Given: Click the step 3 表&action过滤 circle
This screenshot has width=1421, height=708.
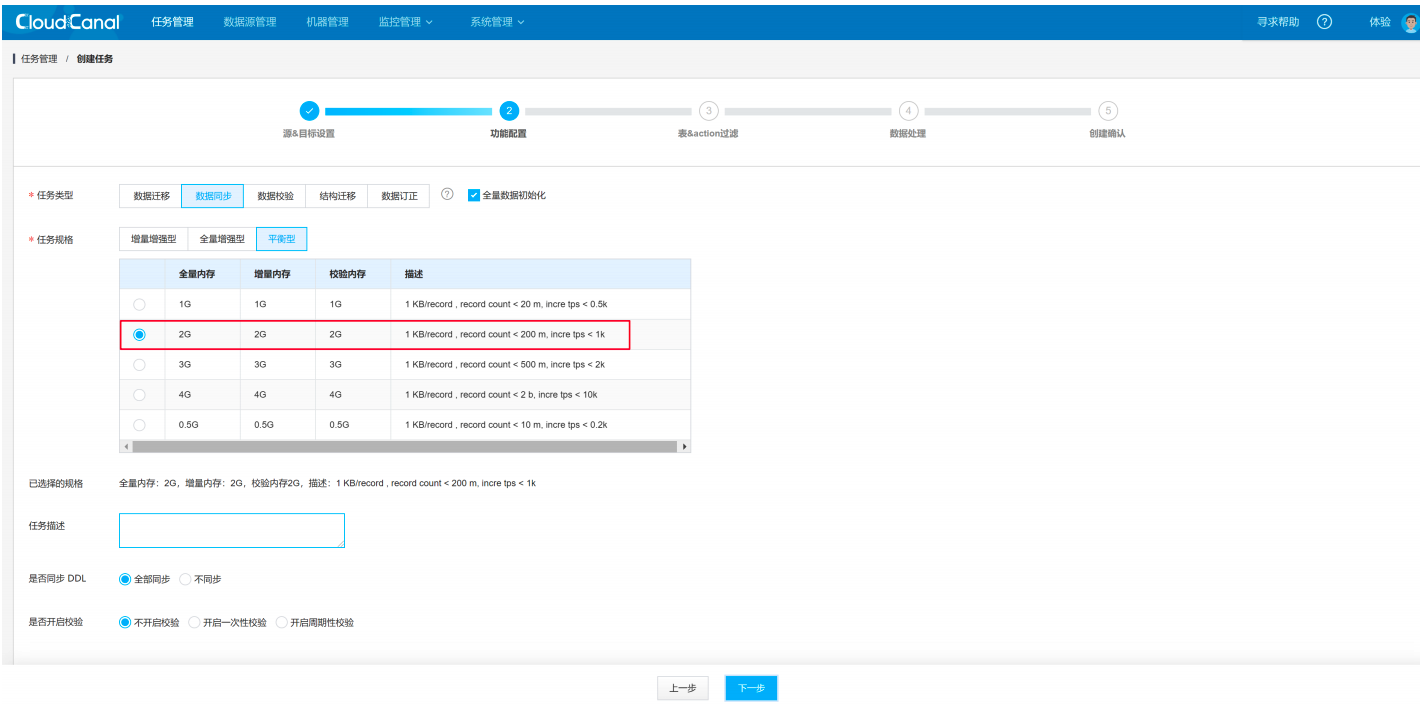Looking at the screenshot, I should point(708,111).
